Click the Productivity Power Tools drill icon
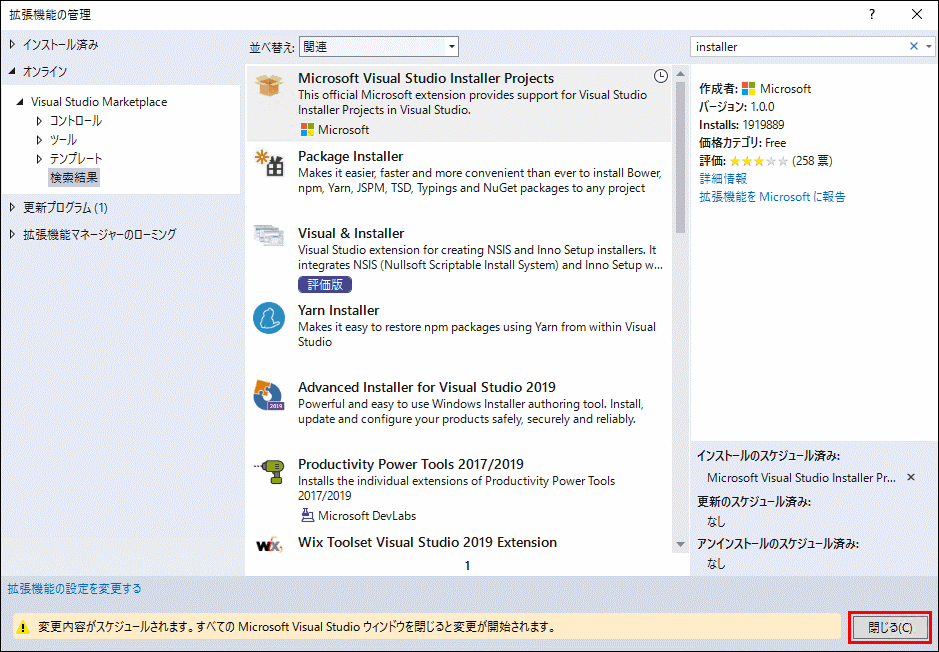Screen dimensions: 939x652 pyautogui.click(x=269, y=471)
